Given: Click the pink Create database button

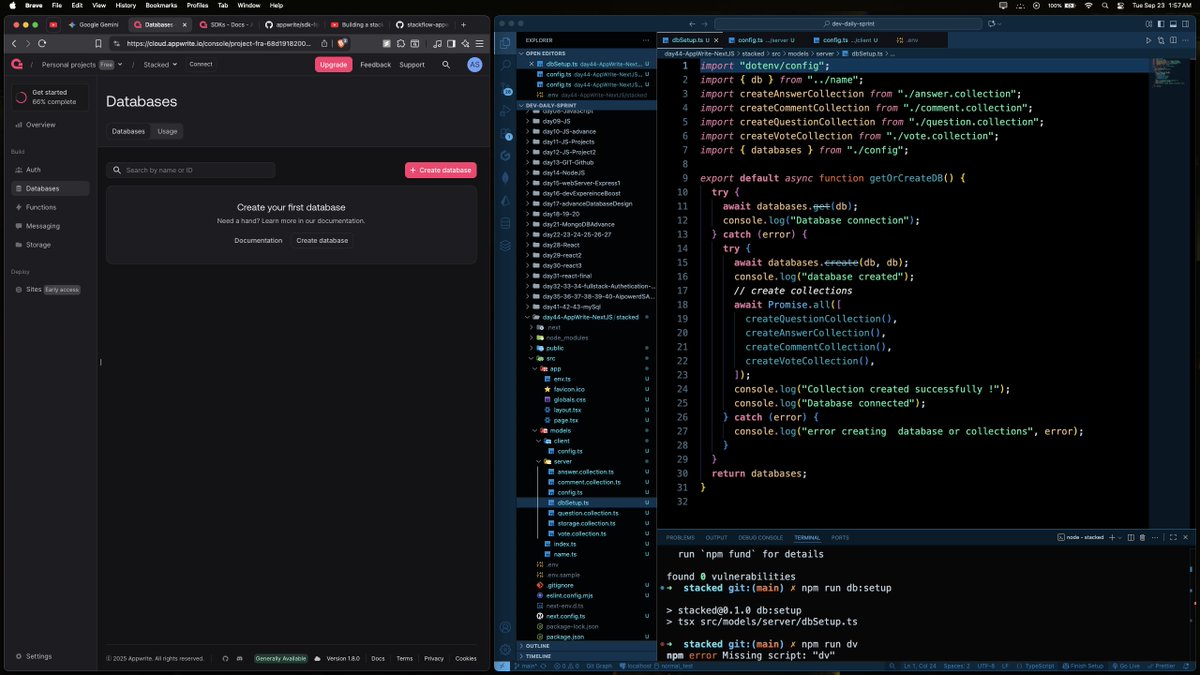Looking at the screenshot, I should 441,170.
